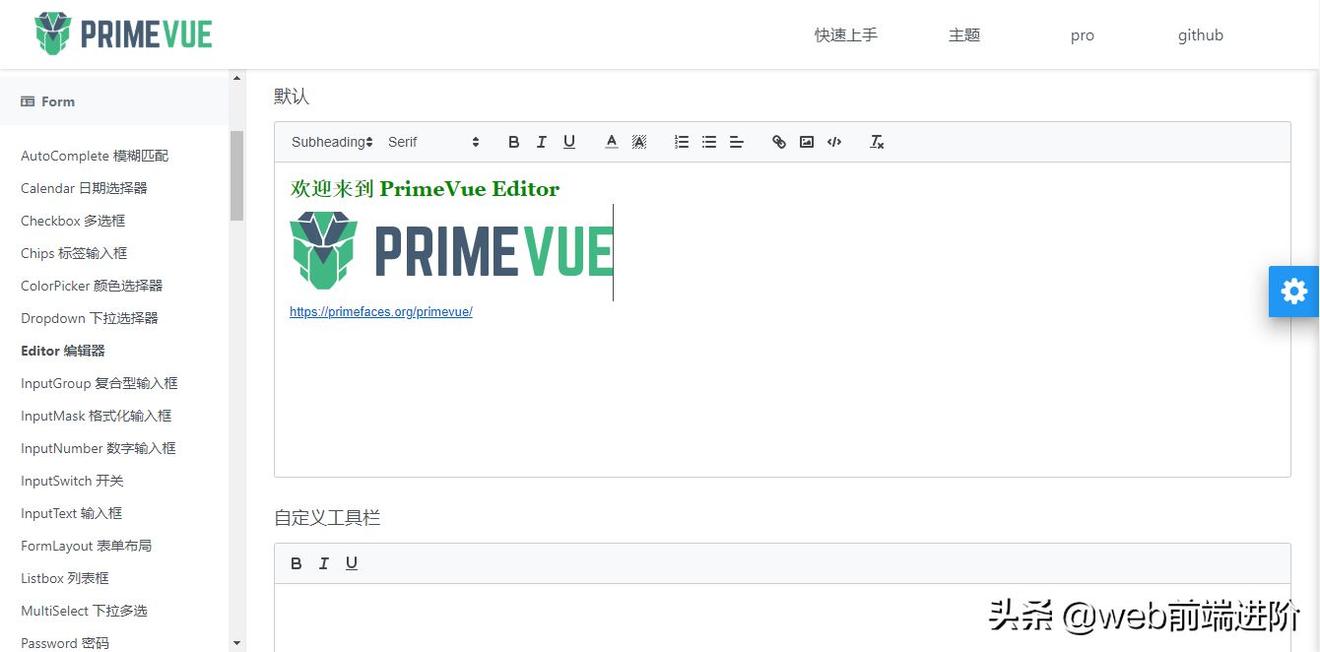Toggle underline in the custom toolbar editor

(x=351, y=562)
